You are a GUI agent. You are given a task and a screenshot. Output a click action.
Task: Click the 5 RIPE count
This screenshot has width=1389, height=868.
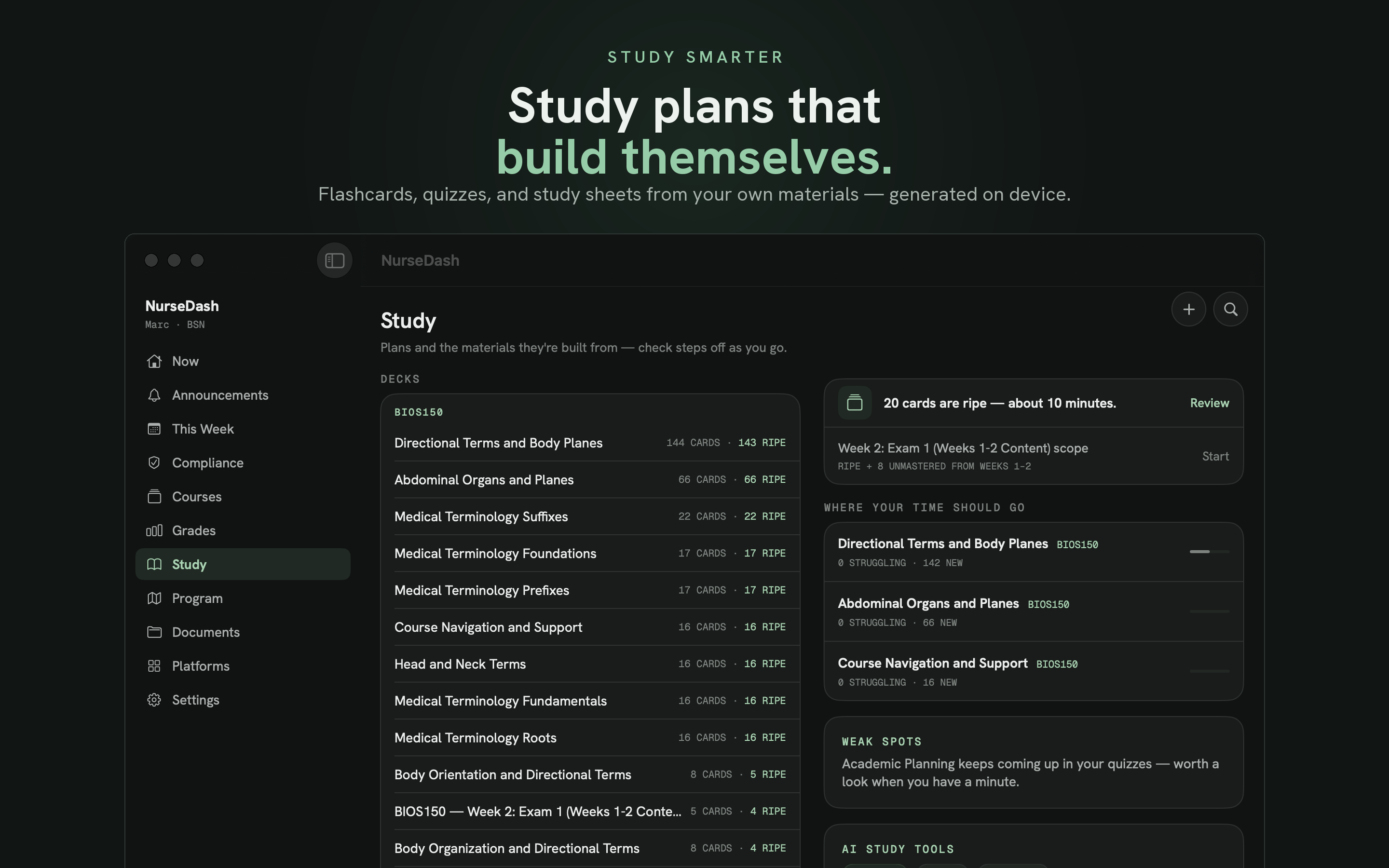(x=768, y=774)
